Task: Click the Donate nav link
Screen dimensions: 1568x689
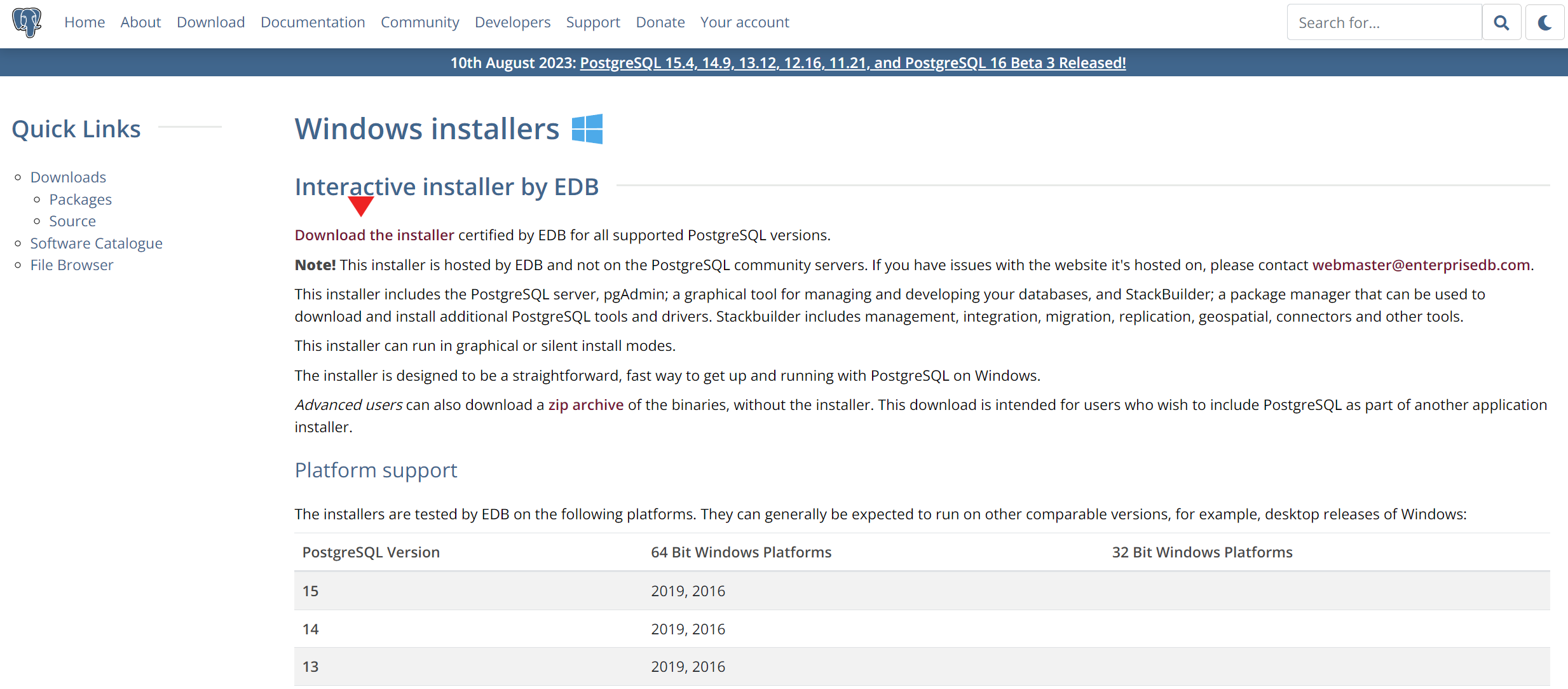Action: tap(660, 22)
